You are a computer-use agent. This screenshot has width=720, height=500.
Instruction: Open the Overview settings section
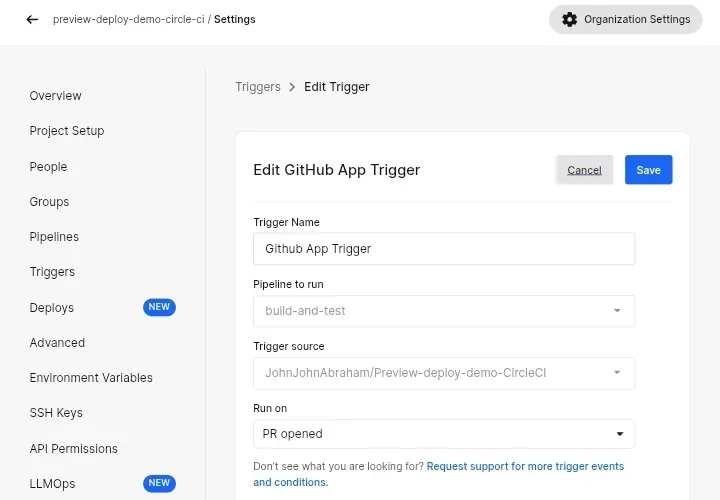56,96
